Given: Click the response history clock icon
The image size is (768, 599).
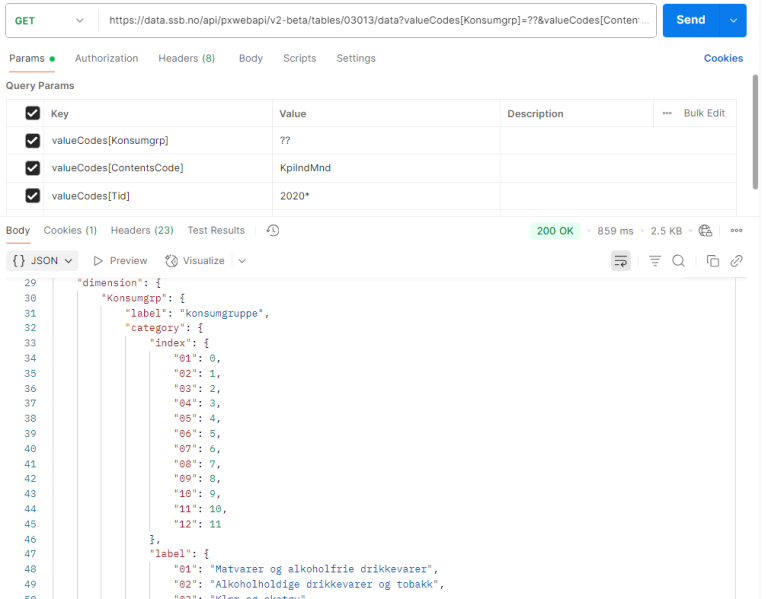Looking at the screenshot, I should tap(273, 230).
